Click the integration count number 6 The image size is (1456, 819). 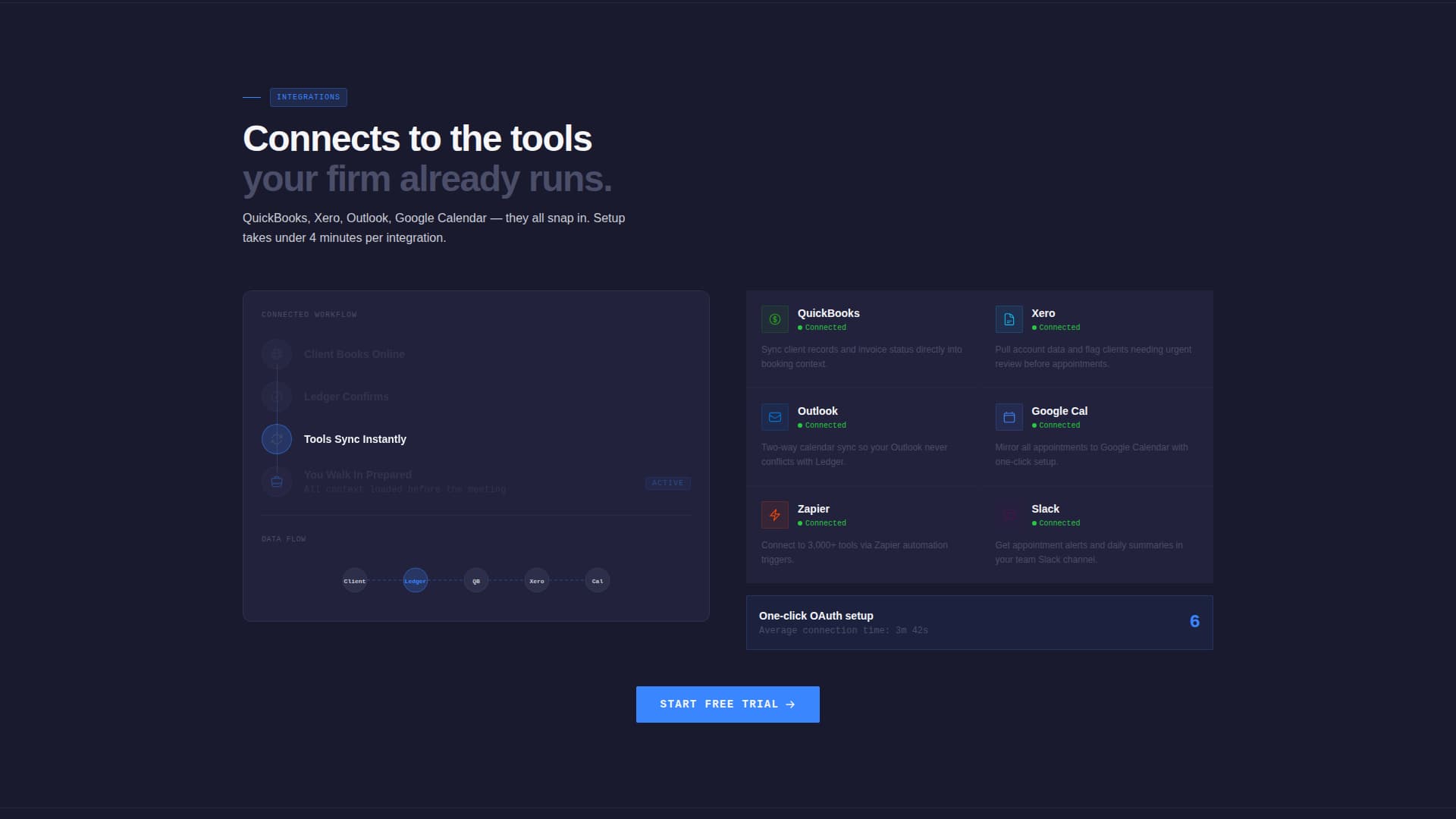point(1194,622)
